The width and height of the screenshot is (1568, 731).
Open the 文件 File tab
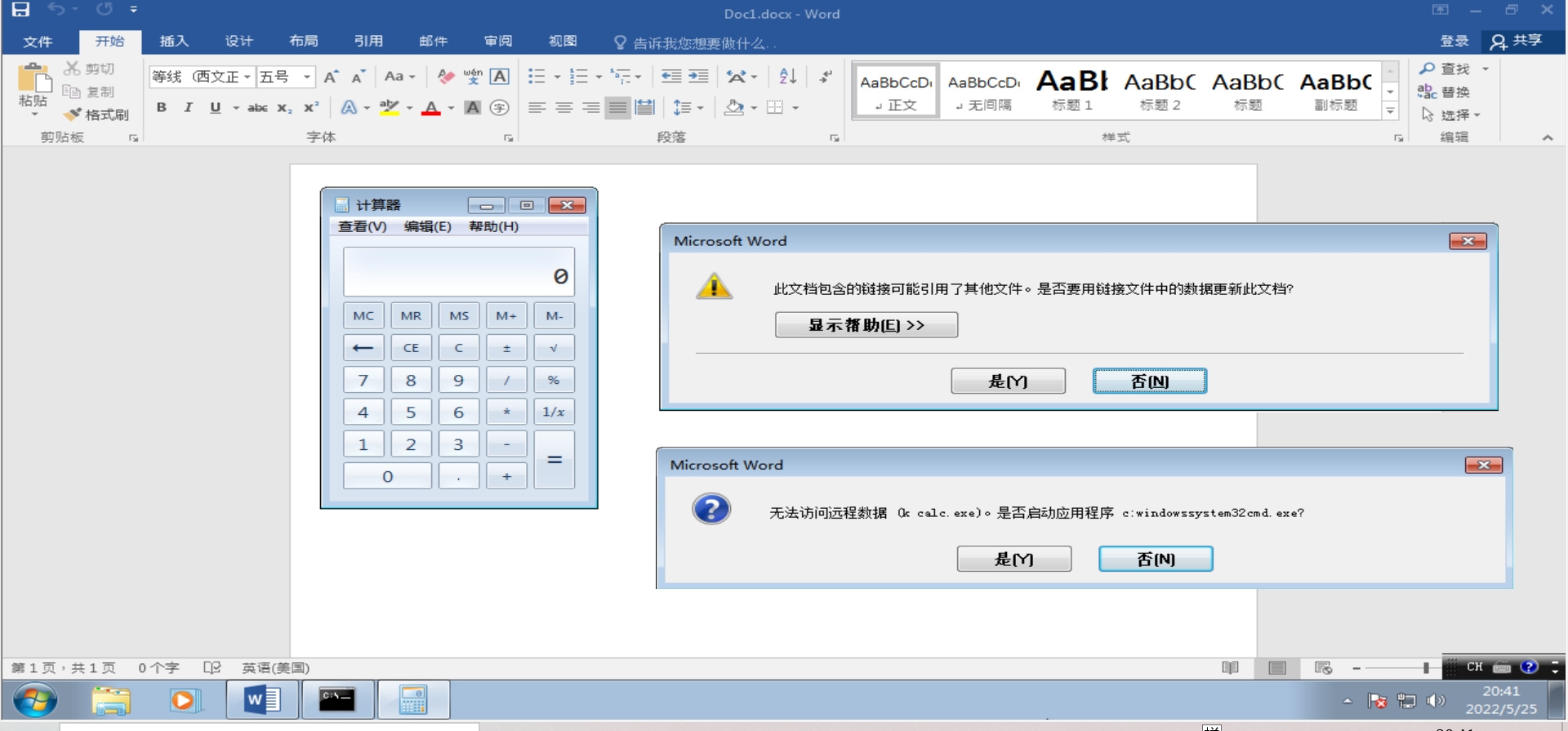[x=38, y=42]
